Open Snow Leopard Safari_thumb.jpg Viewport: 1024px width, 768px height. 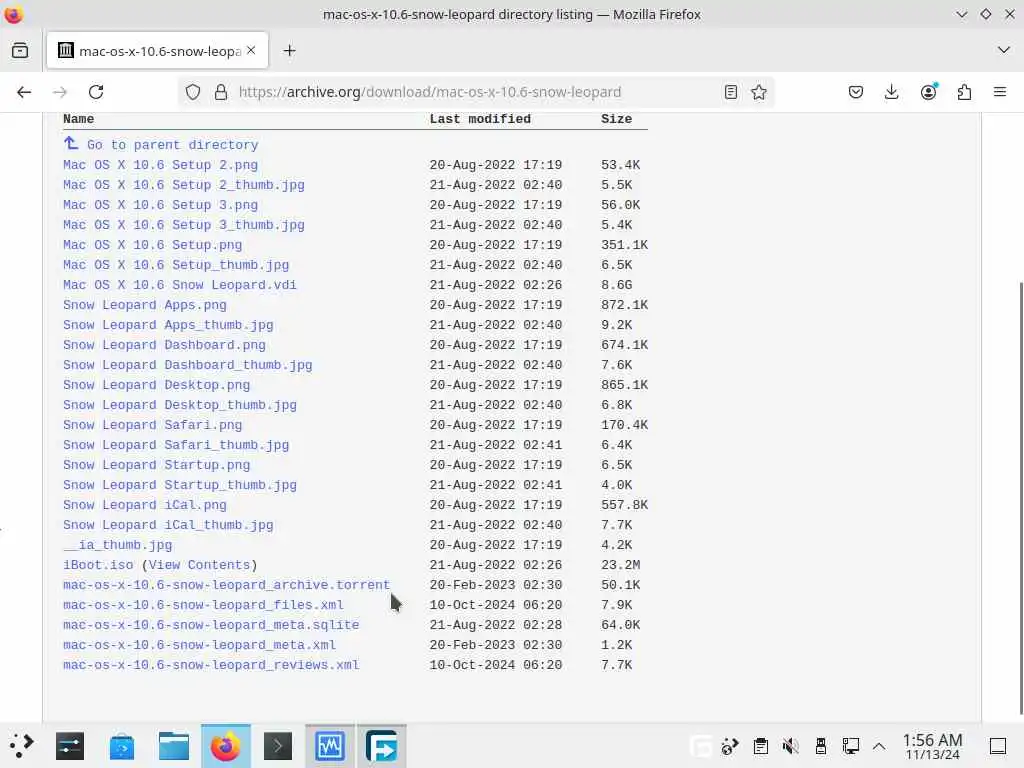pyautogui.click(x=176, y=445)
